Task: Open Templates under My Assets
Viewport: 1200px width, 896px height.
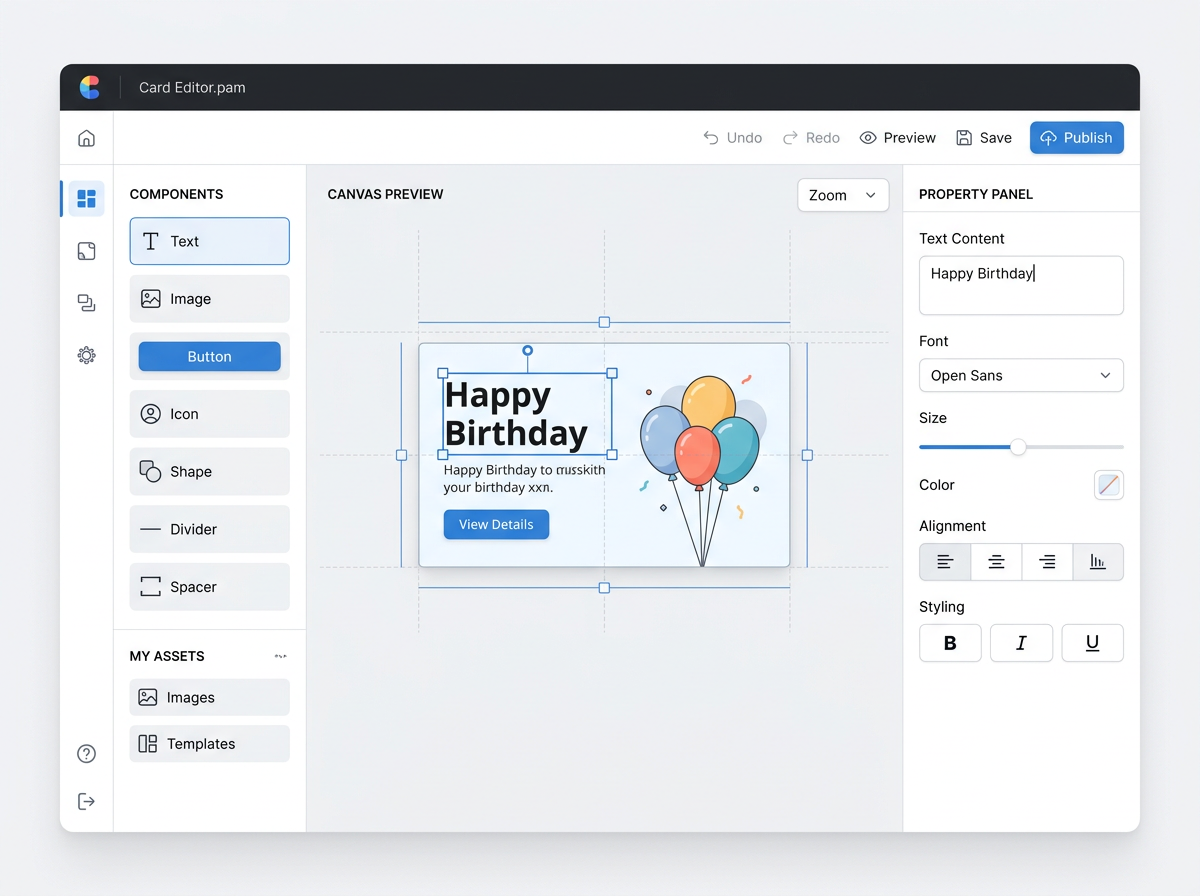Action: (210, 744)
